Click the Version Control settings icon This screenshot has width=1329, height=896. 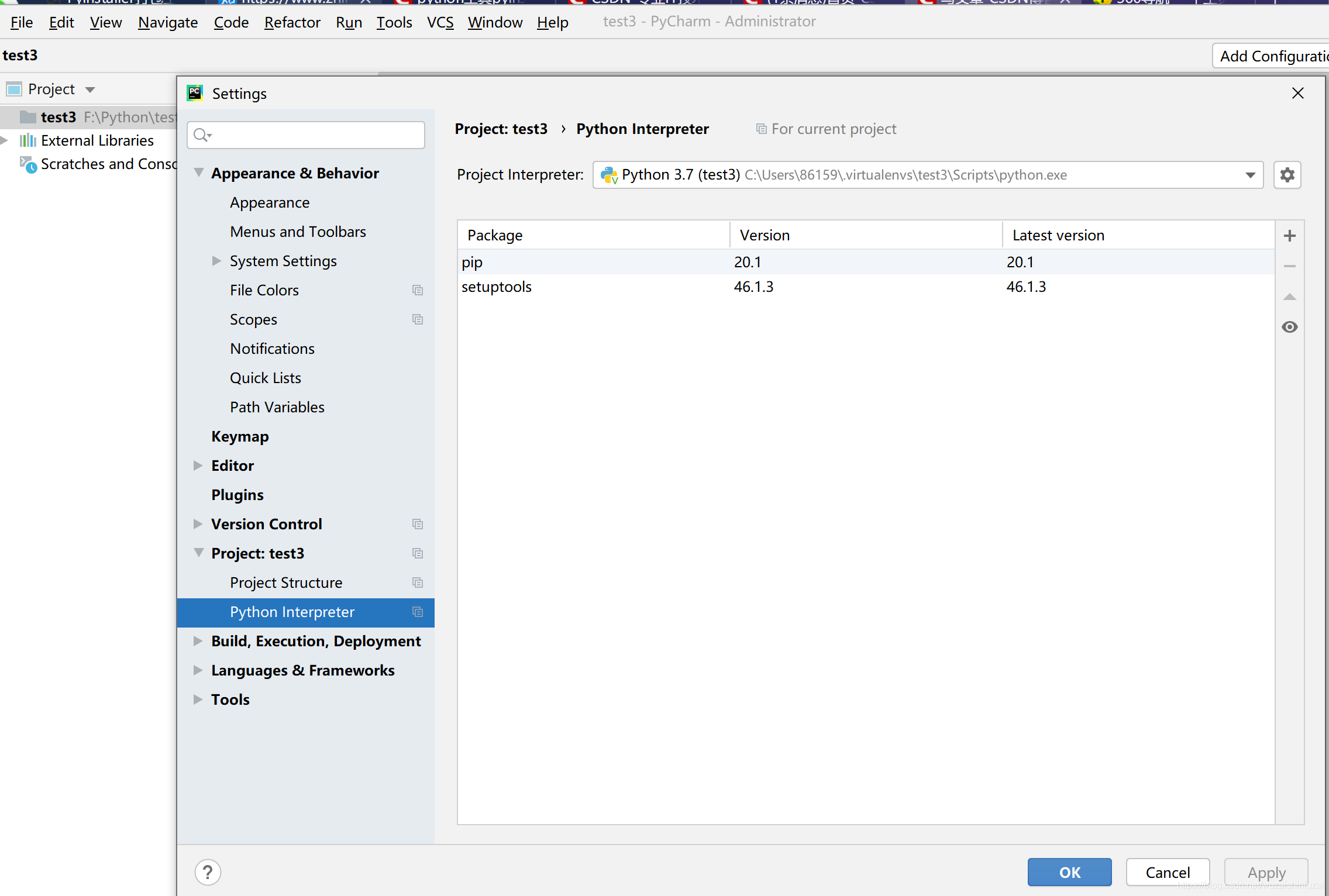[x=418, y=524]
